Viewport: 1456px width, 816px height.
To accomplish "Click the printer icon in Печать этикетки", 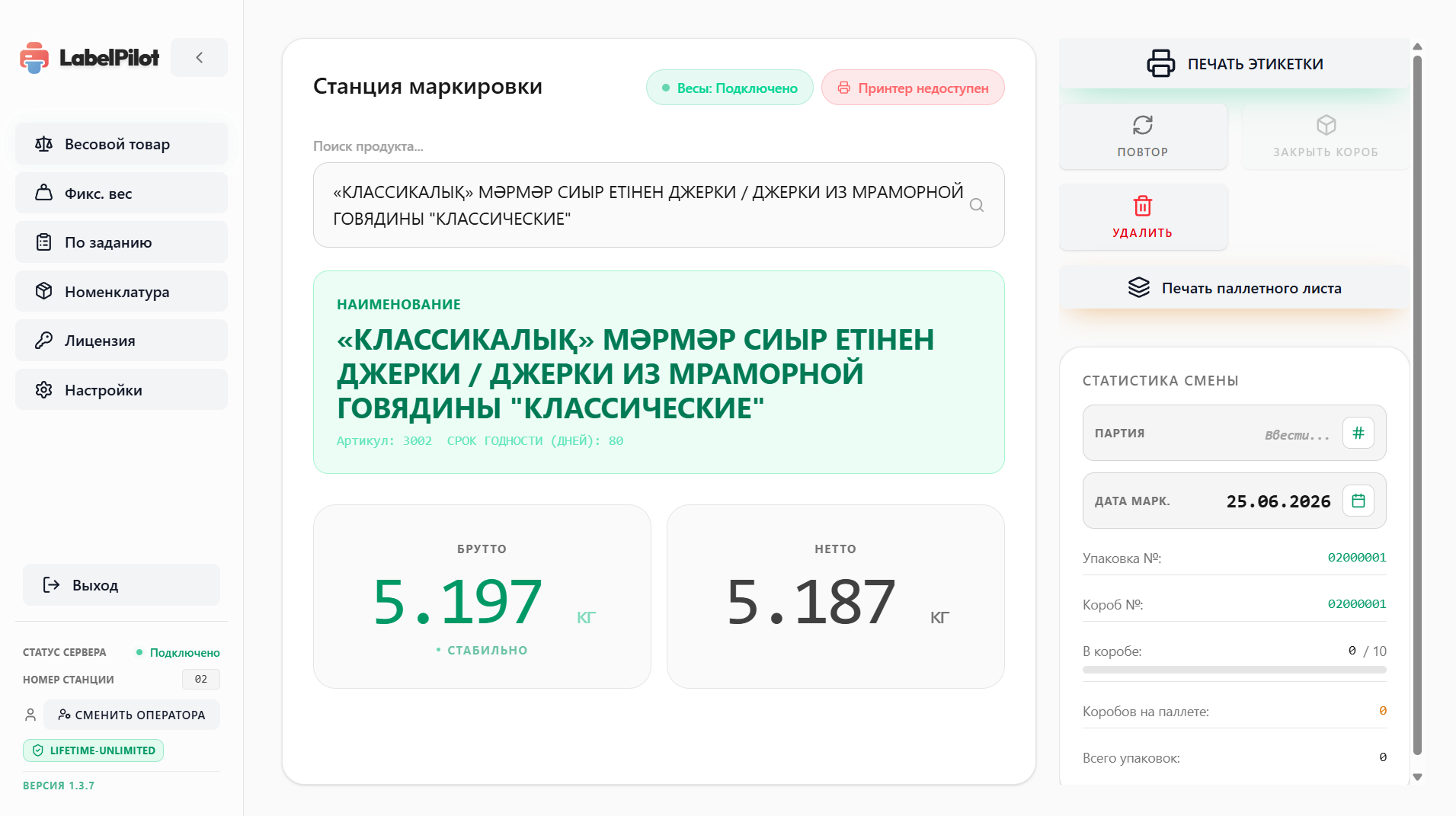I will pos(1160,63).
